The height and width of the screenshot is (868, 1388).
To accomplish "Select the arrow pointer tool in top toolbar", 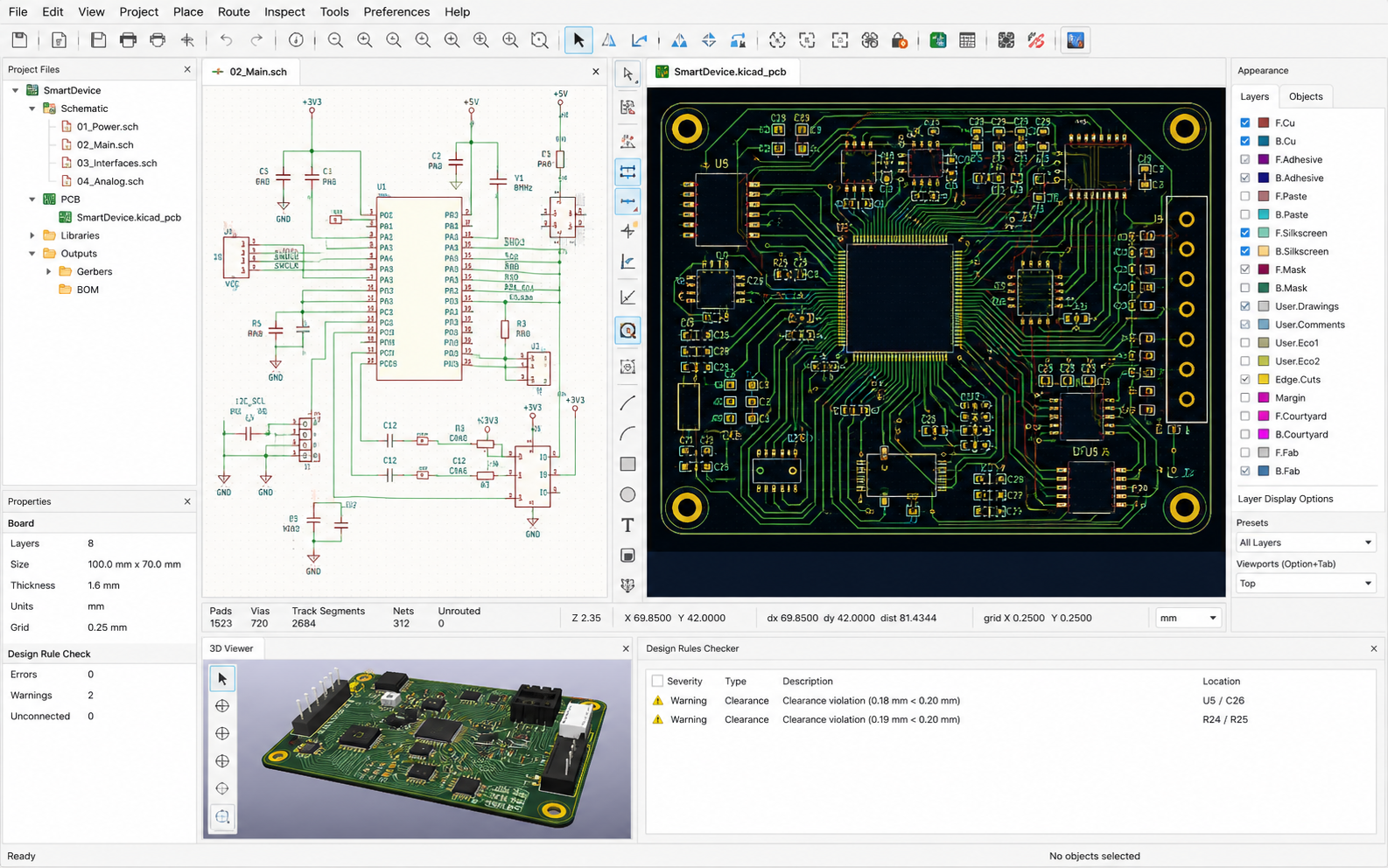I will tap(578, 40).
